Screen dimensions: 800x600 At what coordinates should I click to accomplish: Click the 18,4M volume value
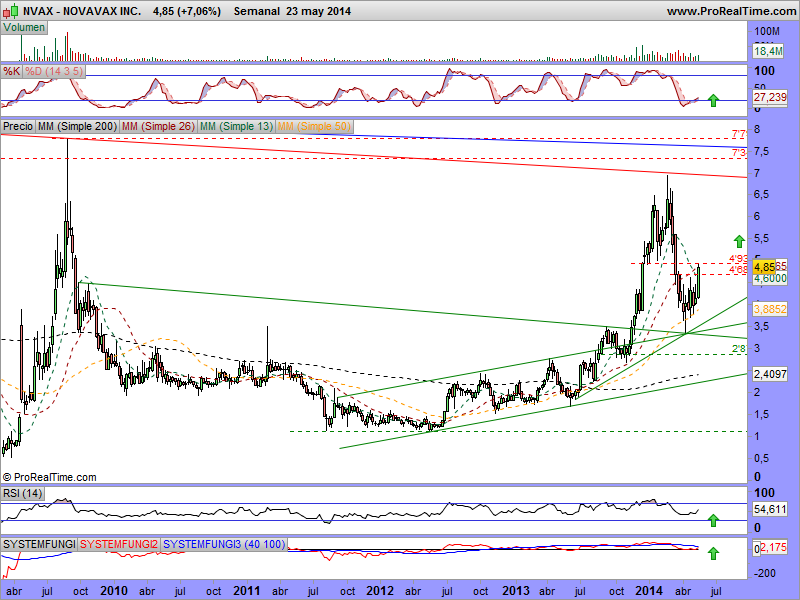768,51
